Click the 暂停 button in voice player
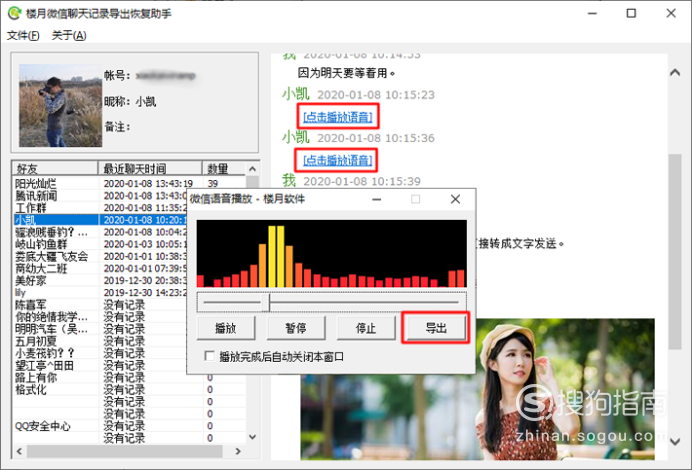692x470 pixels. [x=296, y=328]
